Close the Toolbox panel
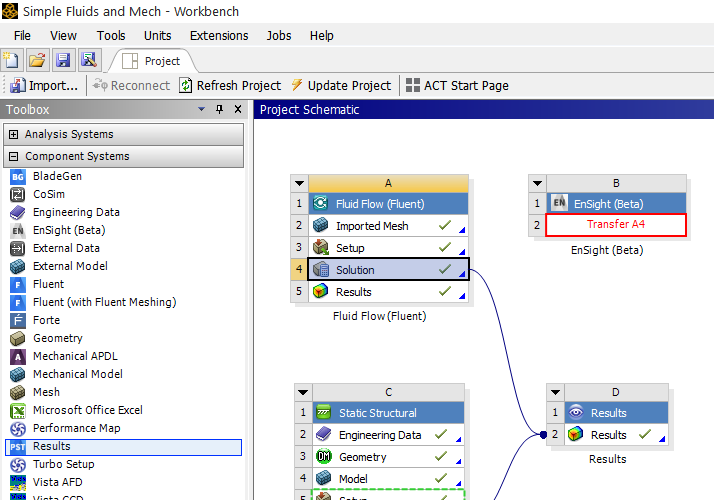This screenshot has width=714, height=500. [x=238, y=109]
